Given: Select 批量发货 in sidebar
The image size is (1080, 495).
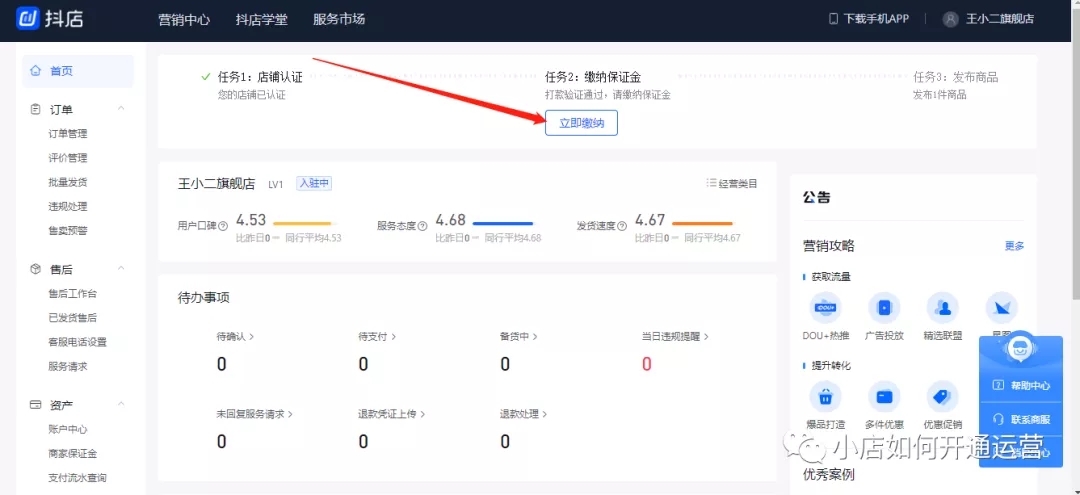Looking at the screenshot, I should (x=68, y=182).
